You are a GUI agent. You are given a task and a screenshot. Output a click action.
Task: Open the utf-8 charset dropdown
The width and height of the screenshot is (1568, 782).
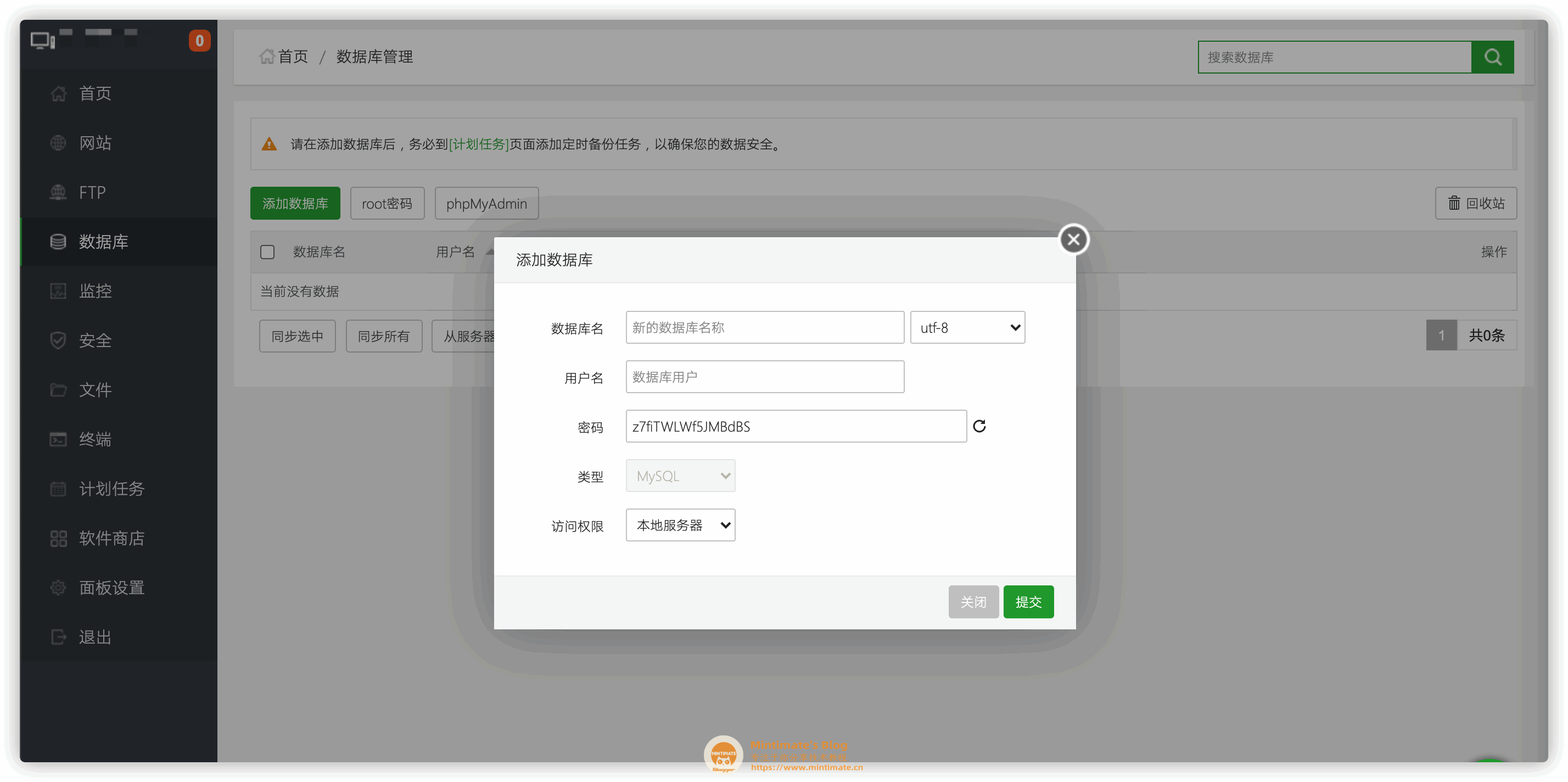[x=967, y=328]
